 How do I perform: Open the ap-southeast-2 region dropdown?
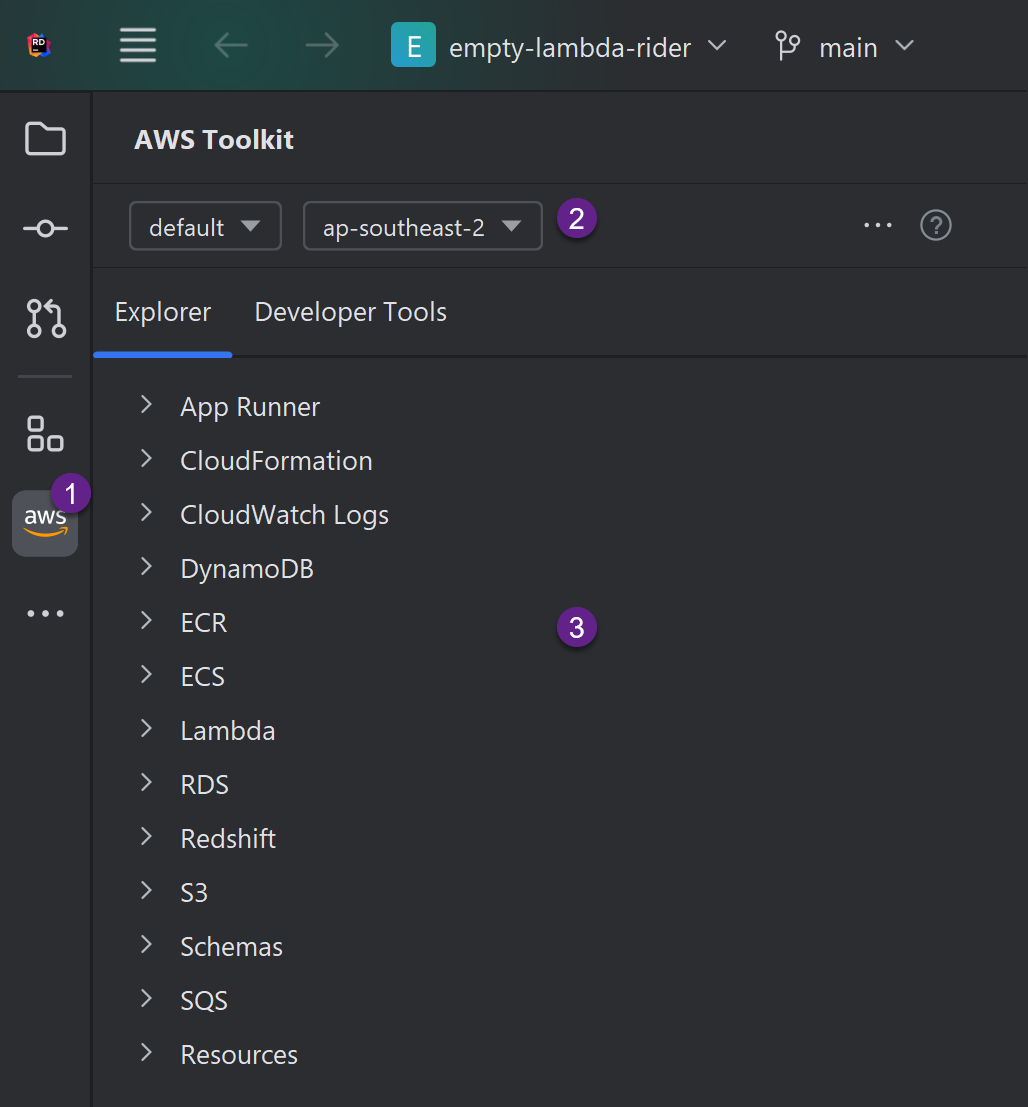[423, 226]
